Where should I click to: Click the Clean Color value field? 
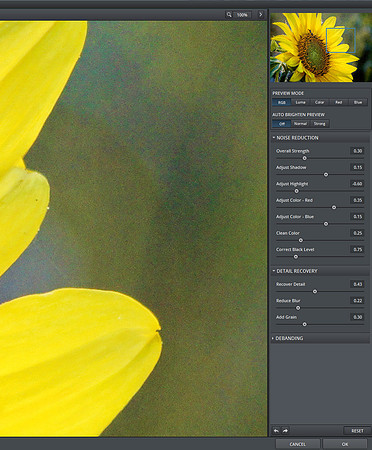pos(357,233)
